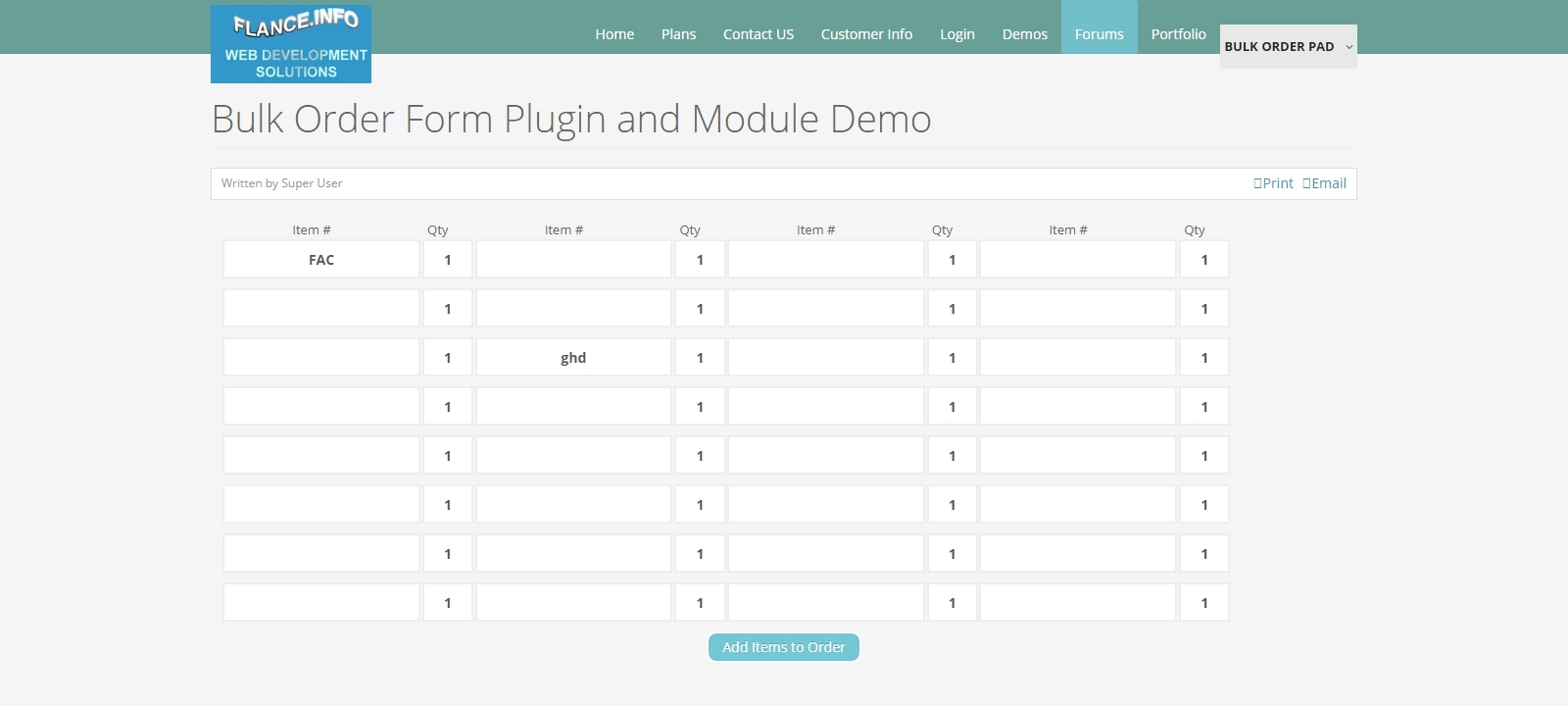Screen dimensions: 1568x706
Task: Open the Portfolio menu item
Action: tap(1179, 34)
